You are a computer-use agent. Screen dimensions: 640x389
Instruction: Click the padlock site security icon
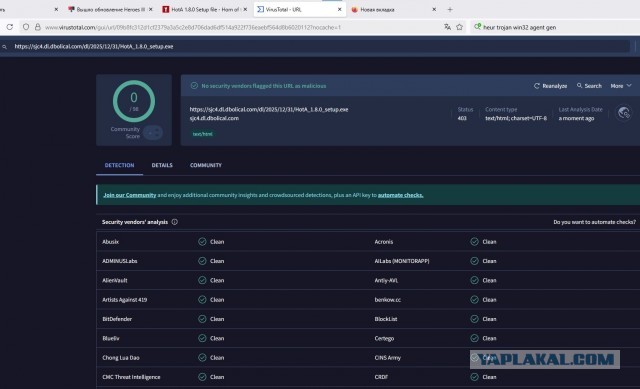38,27
